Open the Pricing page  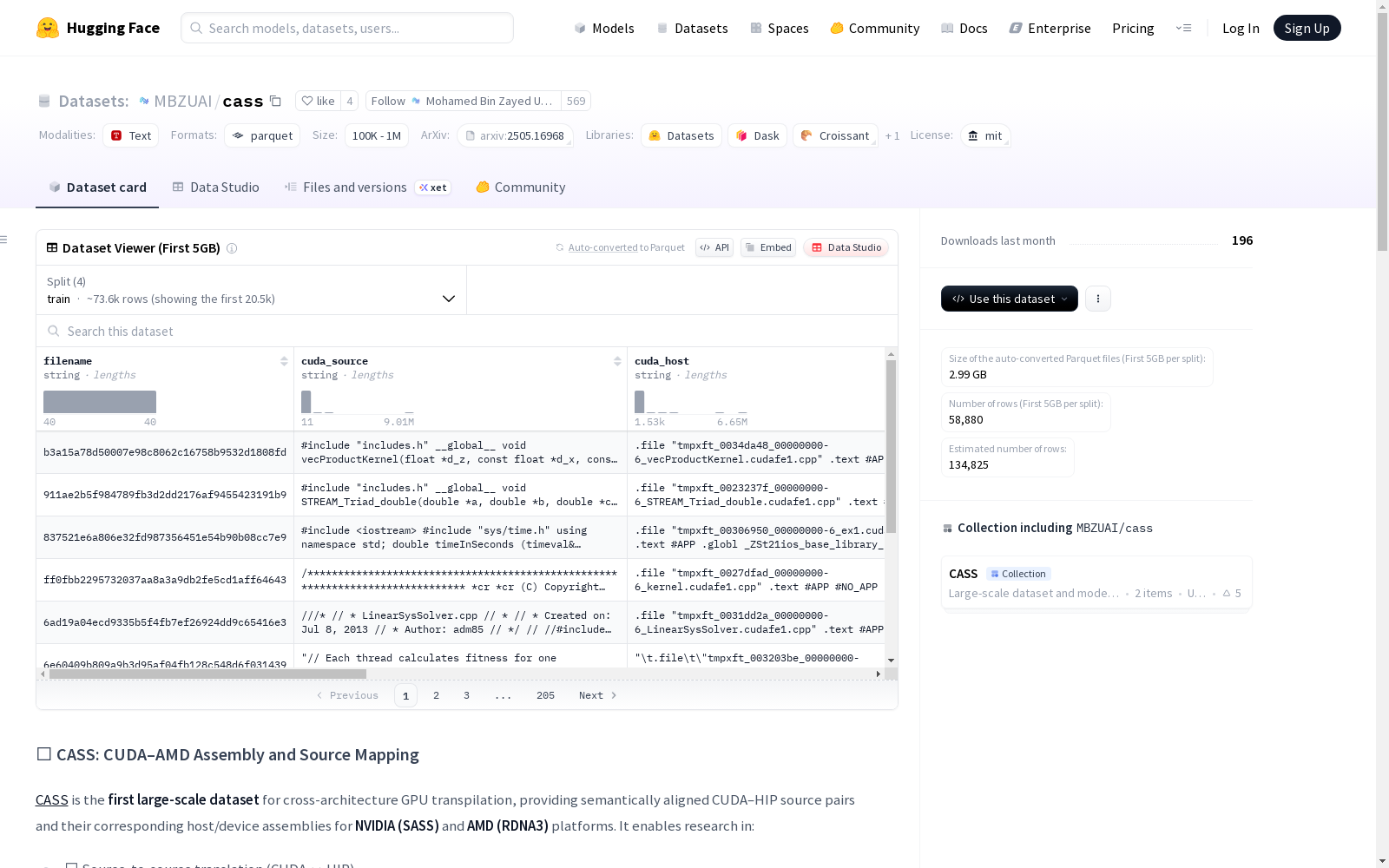pyautogui.click(x=1133, y=28)
